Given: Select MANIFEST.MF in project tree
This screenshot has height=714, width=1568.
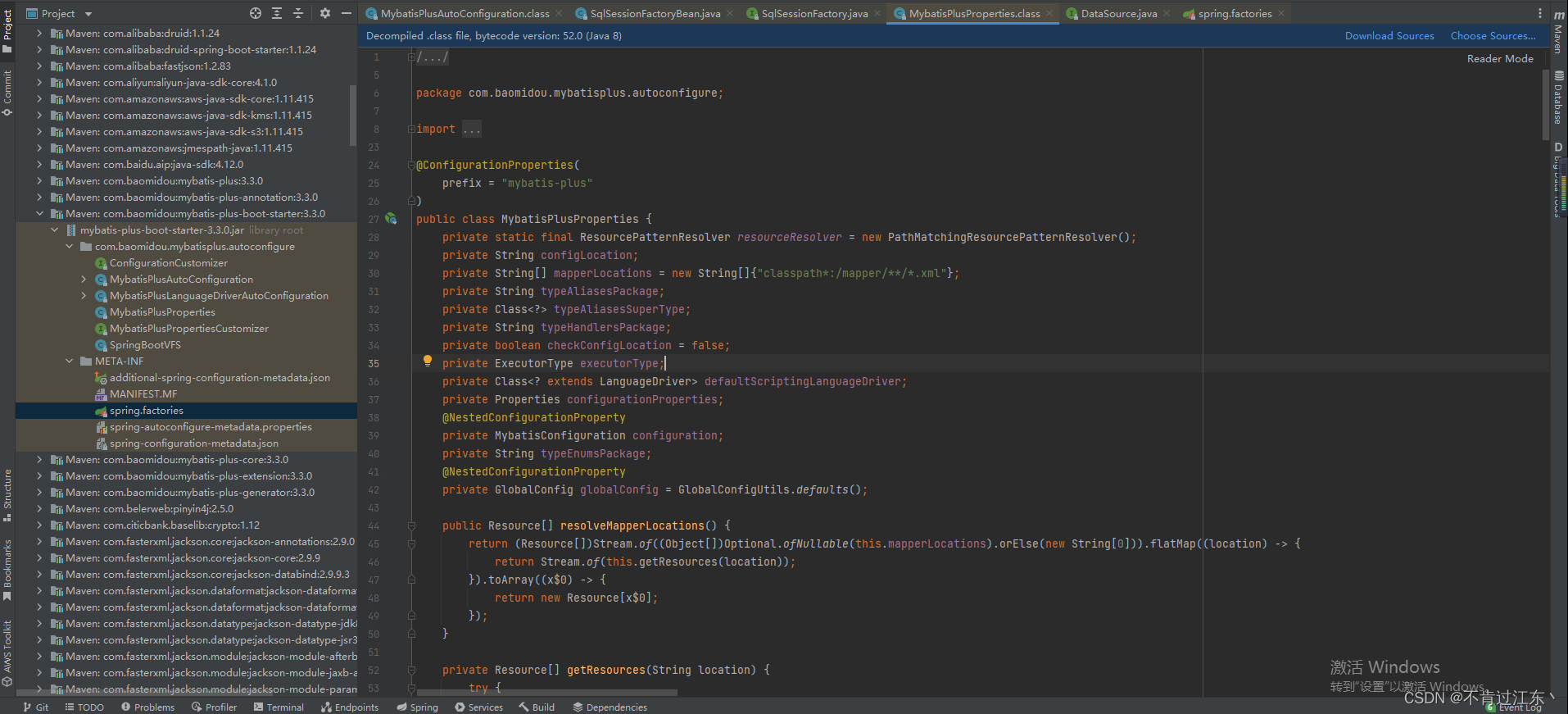Looking at the screenshot, I should (143, 393).
